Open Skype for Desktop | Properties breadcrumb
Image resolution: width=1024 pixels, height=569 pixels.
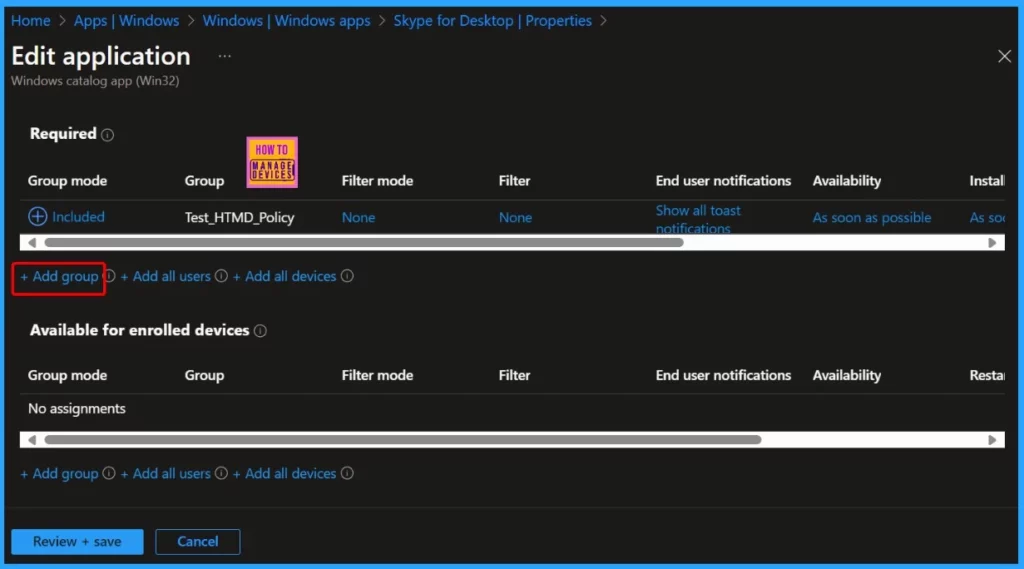(x=492, y=21)
